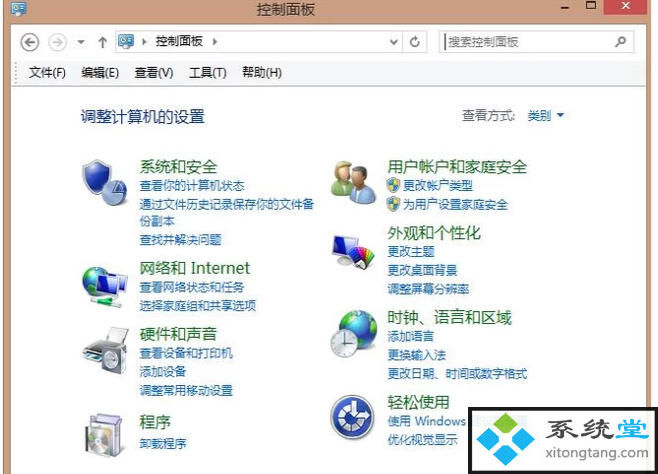658x474 pixels.
Task: Click the Programs disc box icon
Action: coord(104,435)
